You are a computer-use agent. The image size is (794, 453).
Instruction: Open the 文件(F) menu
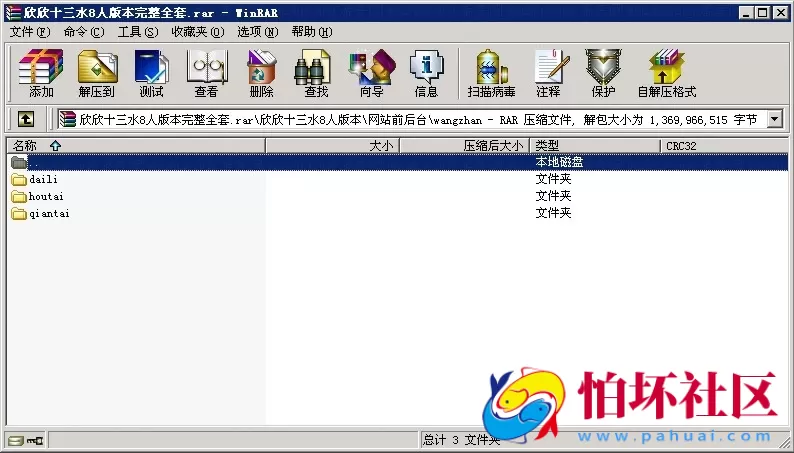click(x=30, y=32)
